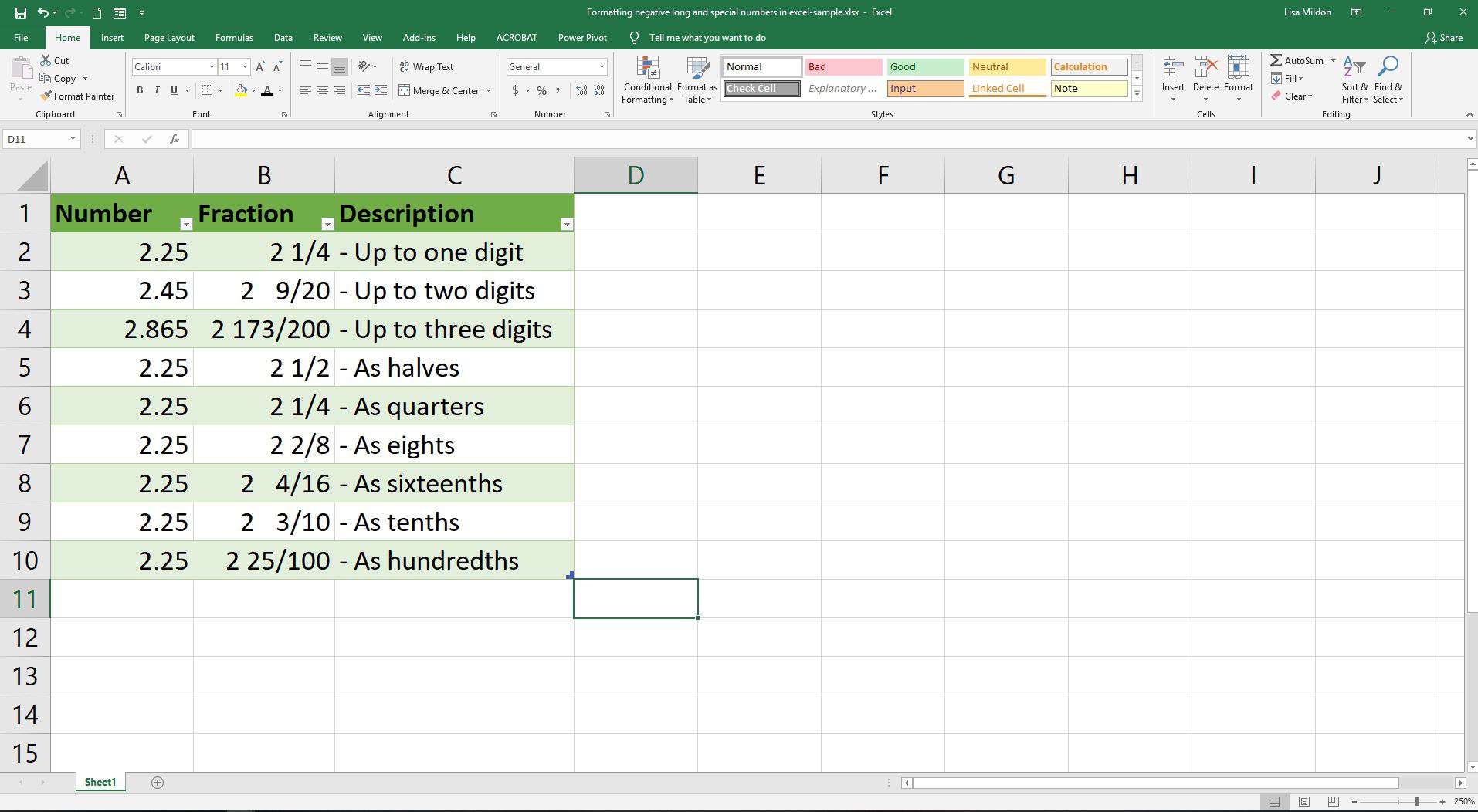Expand the cell Styles gallery

point(1137,93)
